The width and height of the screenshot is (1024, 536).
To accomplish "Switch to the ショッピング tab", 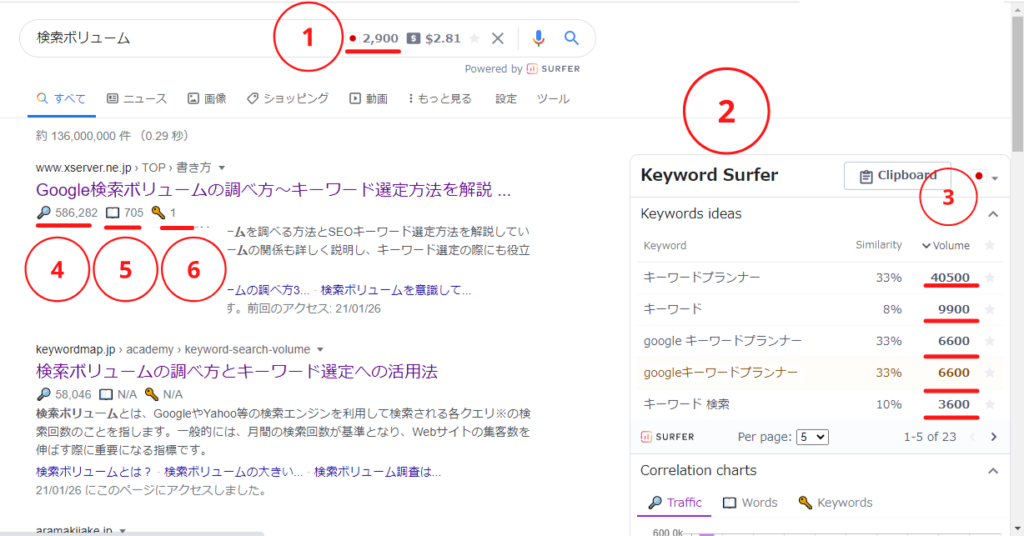I will [287, 99].
